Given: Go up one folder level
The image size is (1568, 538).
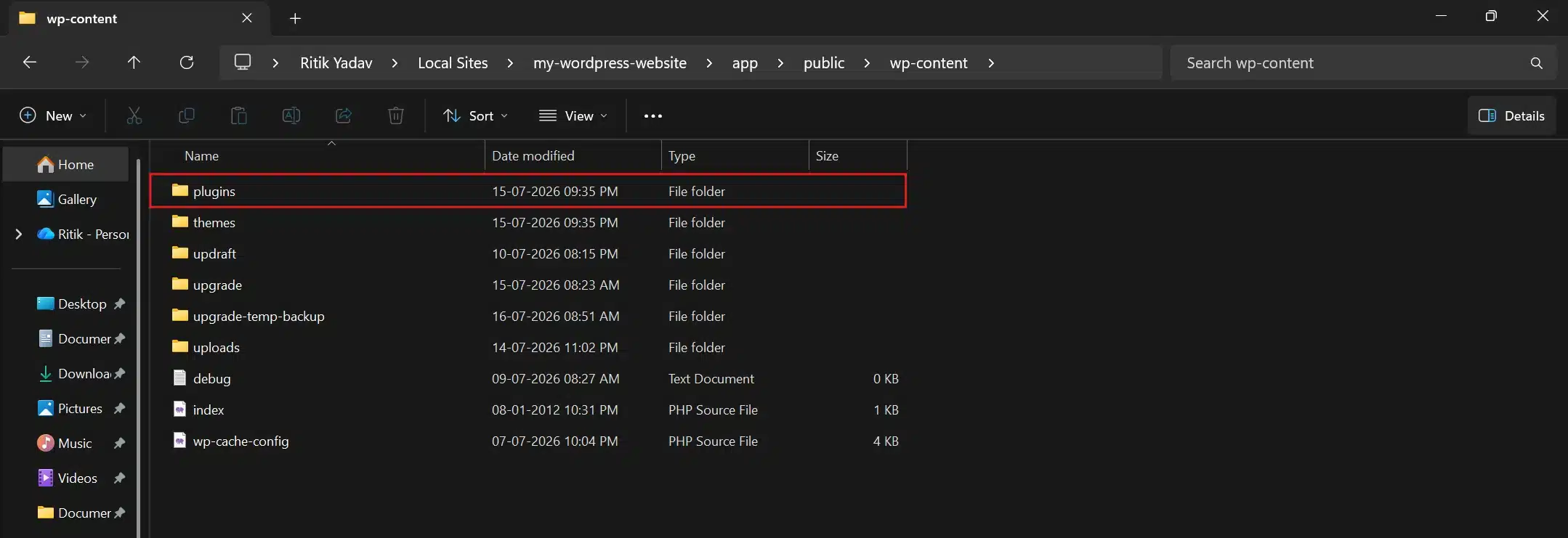Looking at the screenshot, I should tap(134, 62).
